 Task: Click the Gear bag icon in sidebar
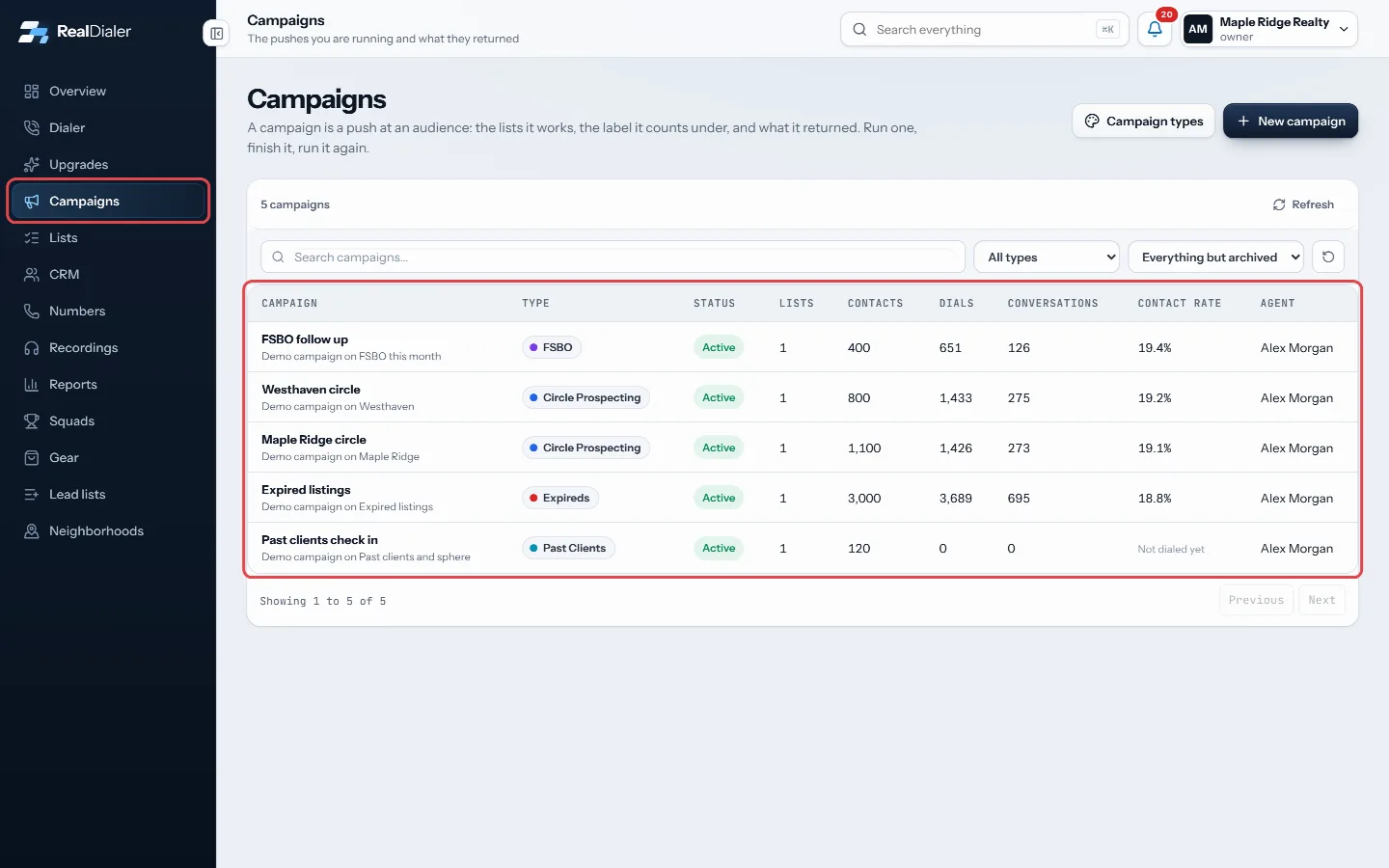click(x=32, y=458)
